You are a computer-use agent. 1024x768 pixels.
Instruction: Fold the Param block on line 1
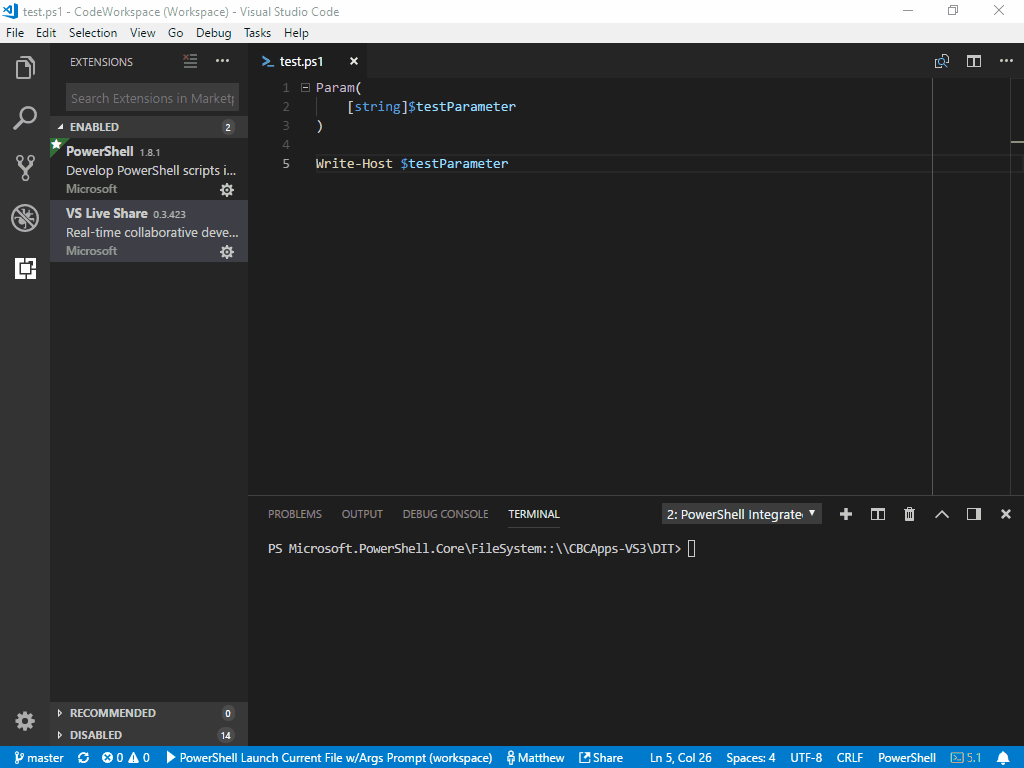pyautogui.click(x=305, y=88)
